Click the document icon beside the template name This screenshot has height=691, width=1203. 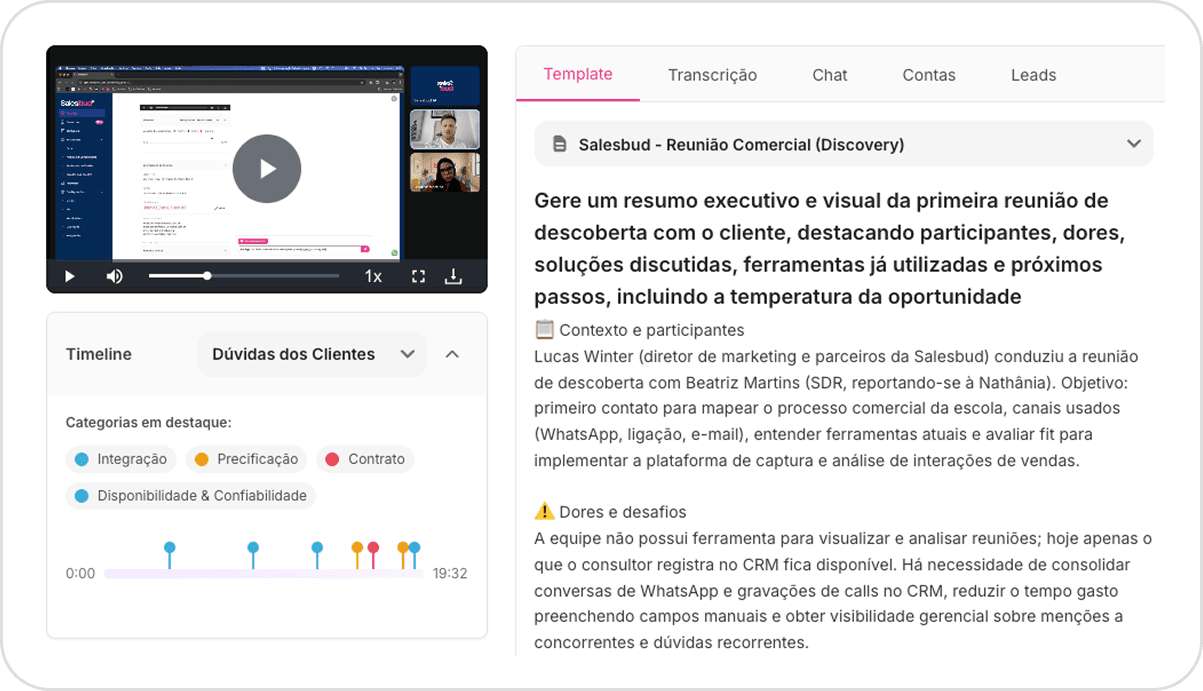pyautogui.click(x=560, y=144)
